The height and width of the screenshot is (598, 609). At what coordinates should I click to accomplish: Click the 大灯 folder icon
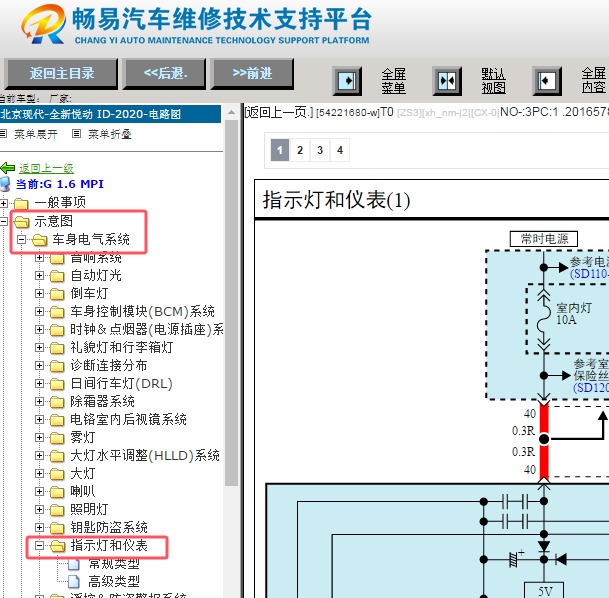pyautogui.click(x=57, y=474)
